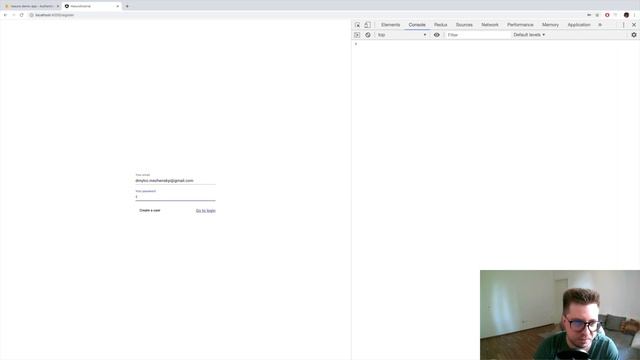Image resolution: width=640 pixels, height=360 pixels.
Task: Reload the page with refresh icon
Action: click(x=22, y=15)
